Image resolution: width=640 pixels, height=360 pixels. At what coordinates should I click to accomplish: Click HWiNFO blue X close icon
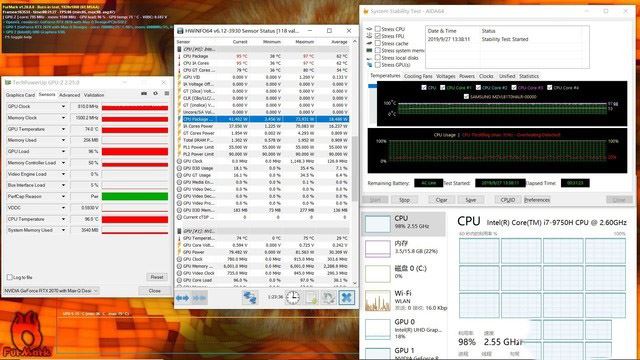[347, 298]
